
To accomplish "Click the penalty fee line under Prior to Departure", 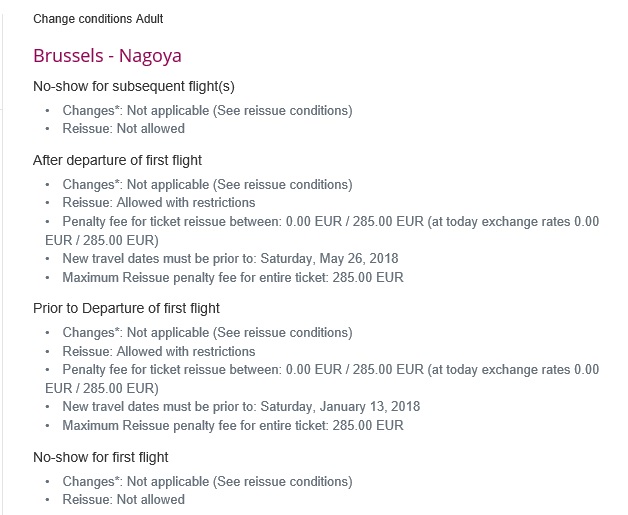I will (322, 379).
